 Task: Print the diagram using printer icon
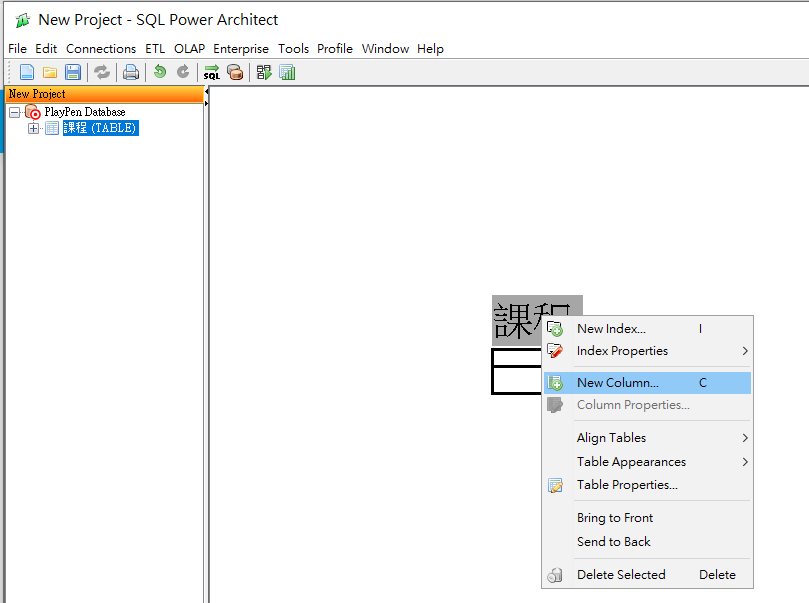[x=131, y=72]
